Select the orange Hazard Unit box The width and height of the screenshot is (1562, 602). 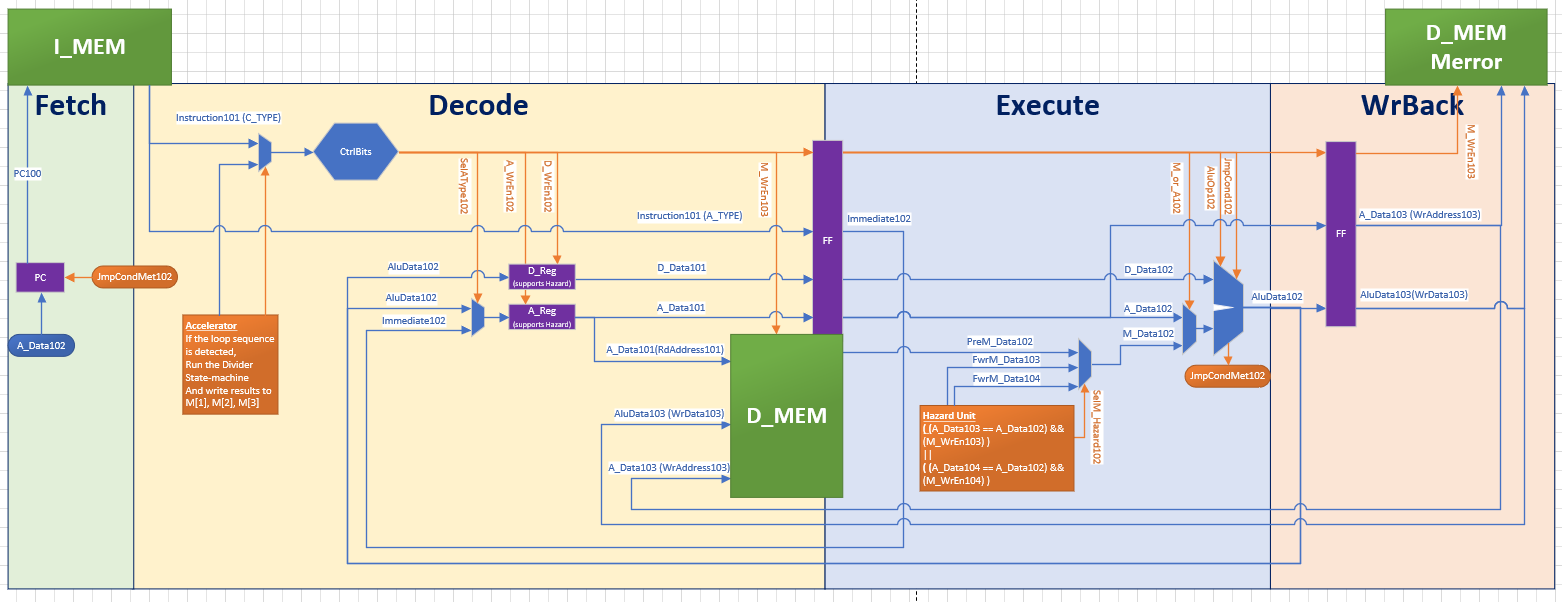point(996,446)
